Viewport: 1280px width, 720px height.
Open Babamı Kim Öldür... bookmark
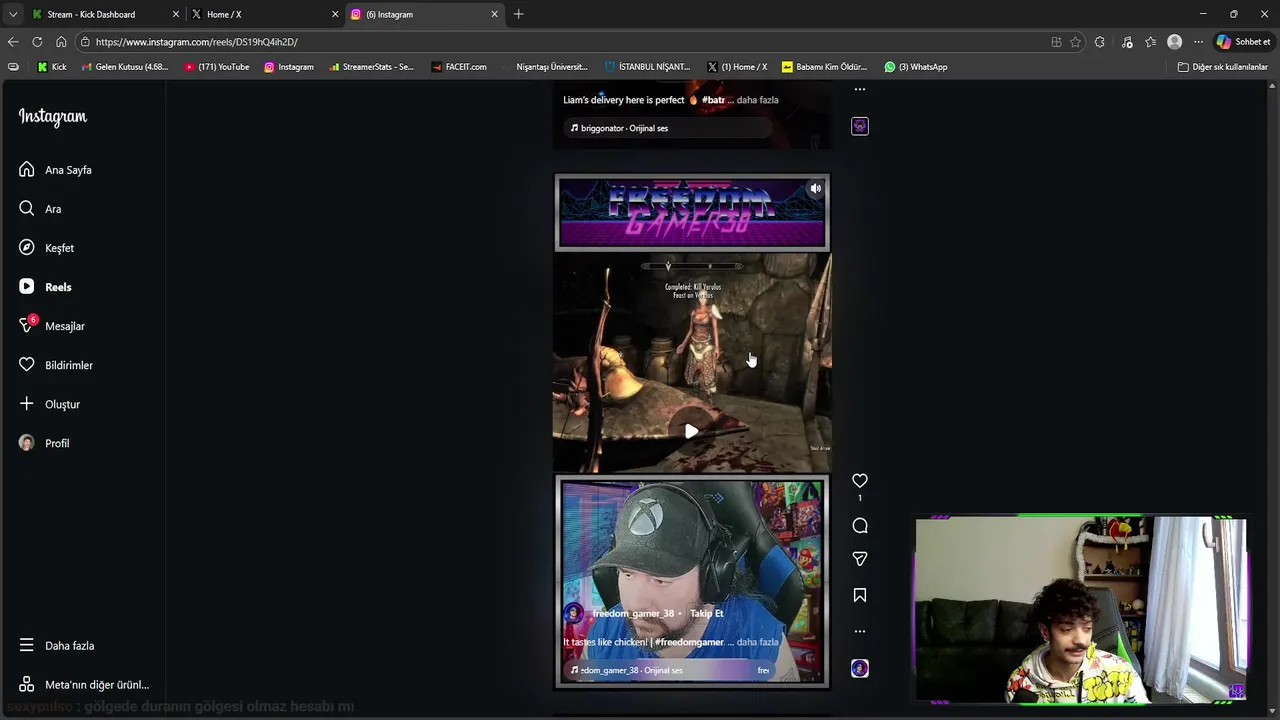825,67
